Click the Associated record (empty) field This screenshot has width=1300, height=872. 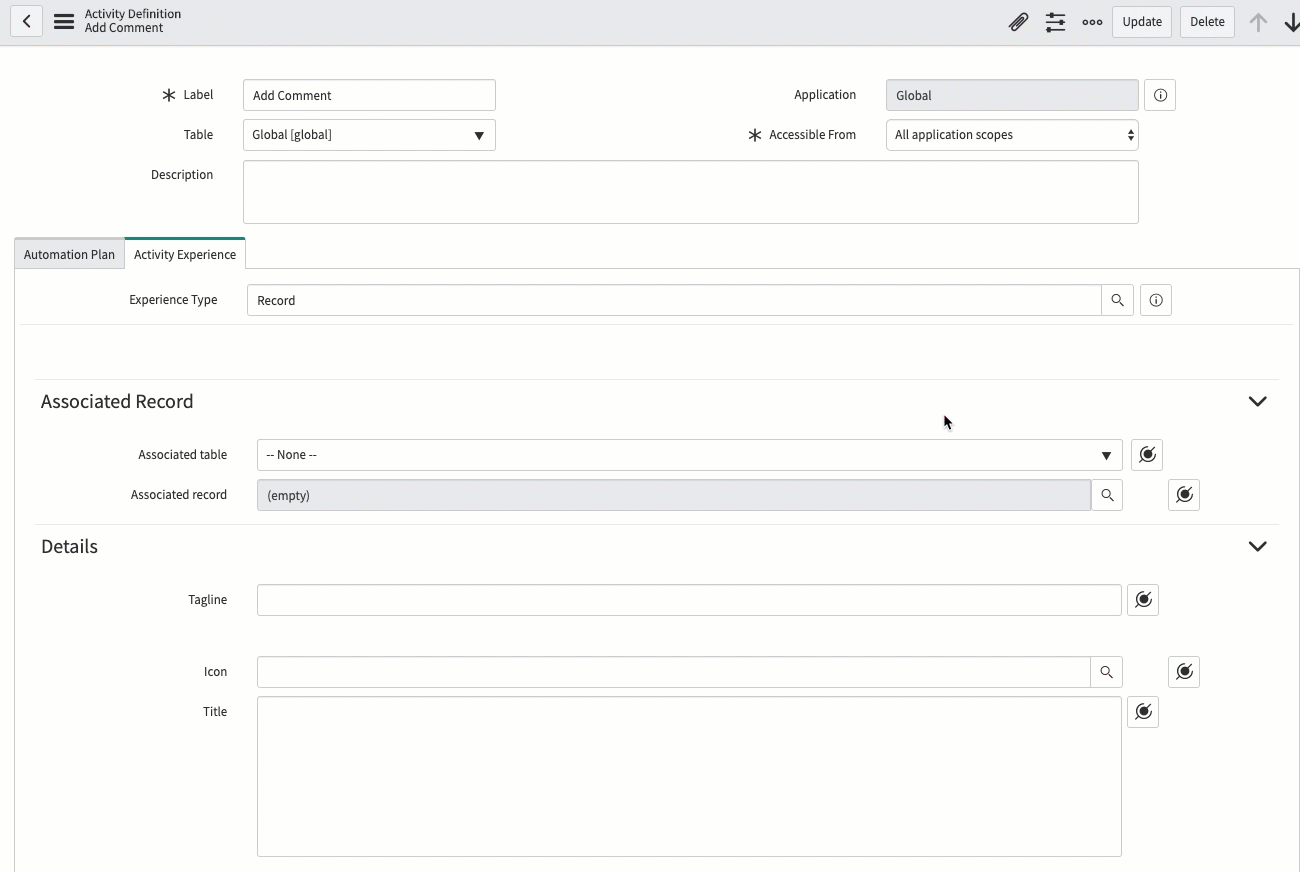point(673,495)
